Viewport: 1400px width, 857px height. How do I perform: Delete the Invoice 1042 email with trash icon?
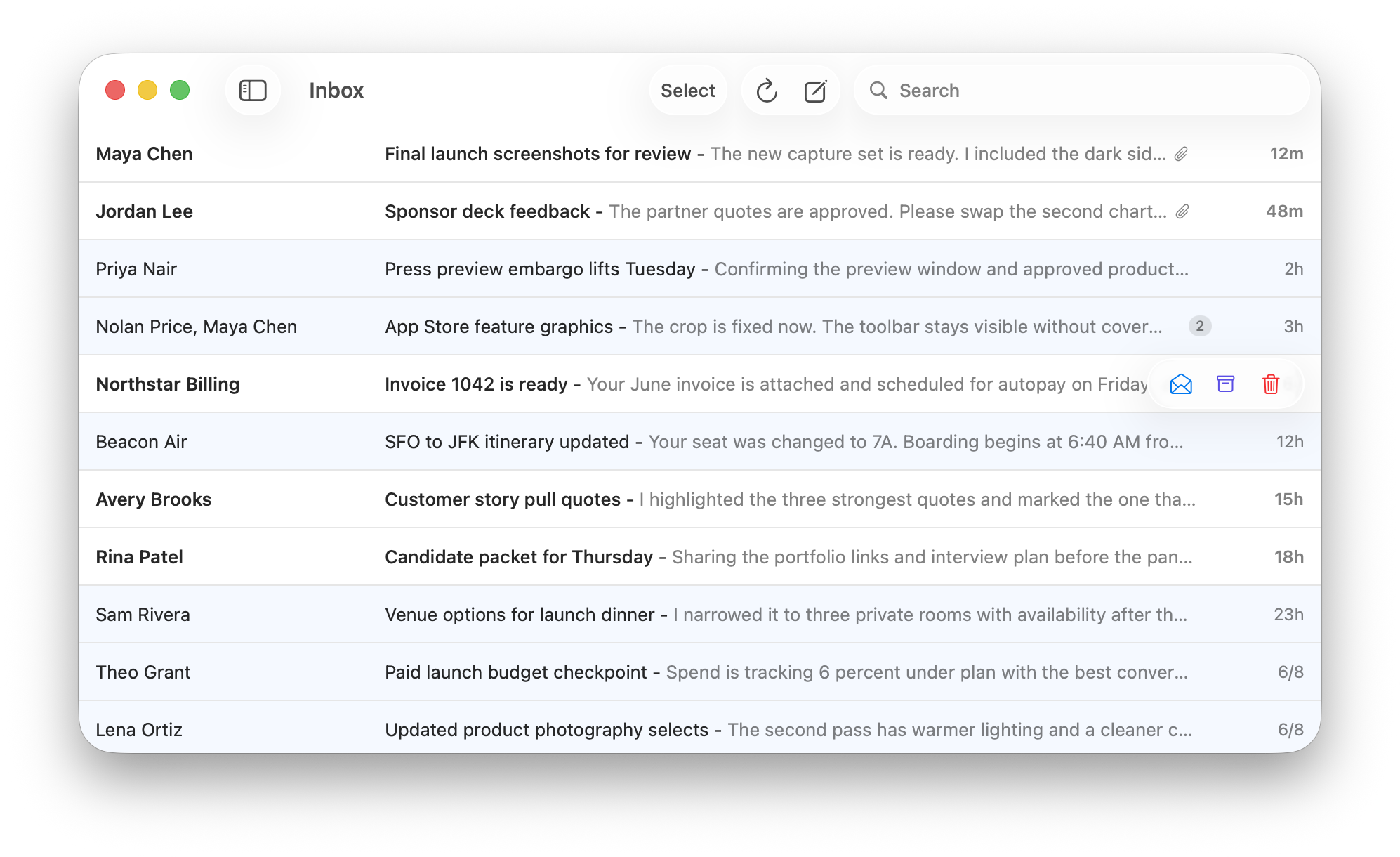click(x=1271, y=384)
